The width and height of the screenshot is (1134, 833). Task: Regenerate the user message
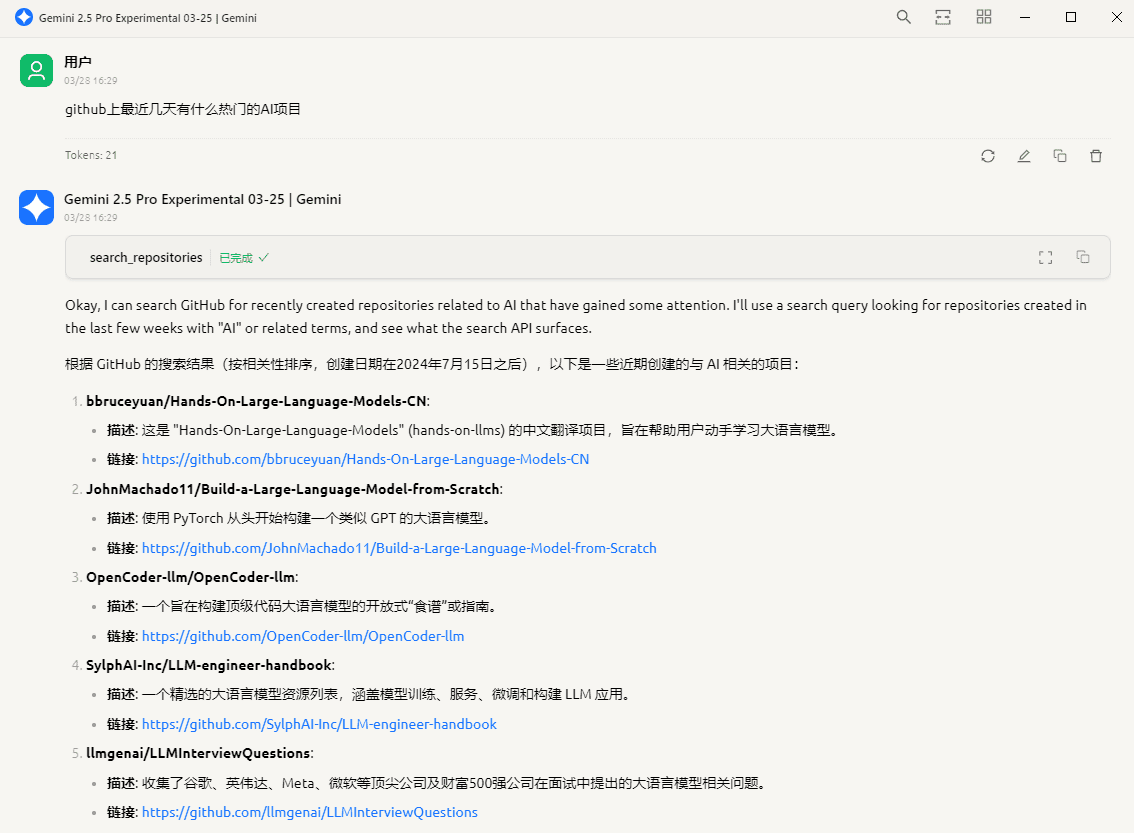click(988, 156)
